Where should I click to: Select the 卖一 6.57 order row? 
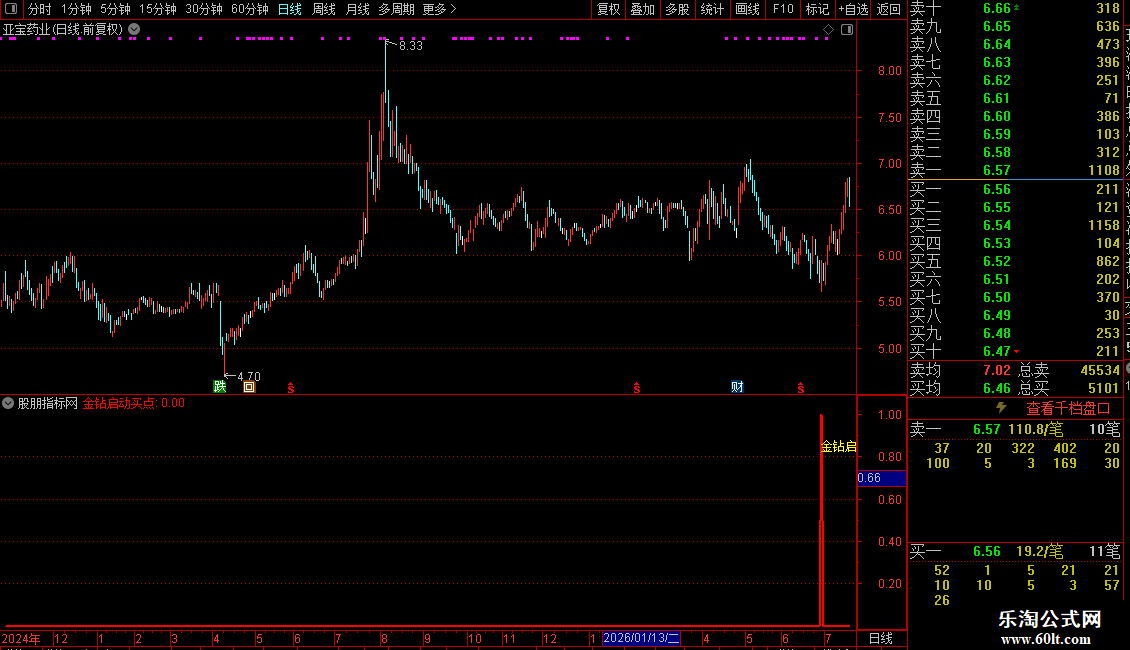[1015, 170]
